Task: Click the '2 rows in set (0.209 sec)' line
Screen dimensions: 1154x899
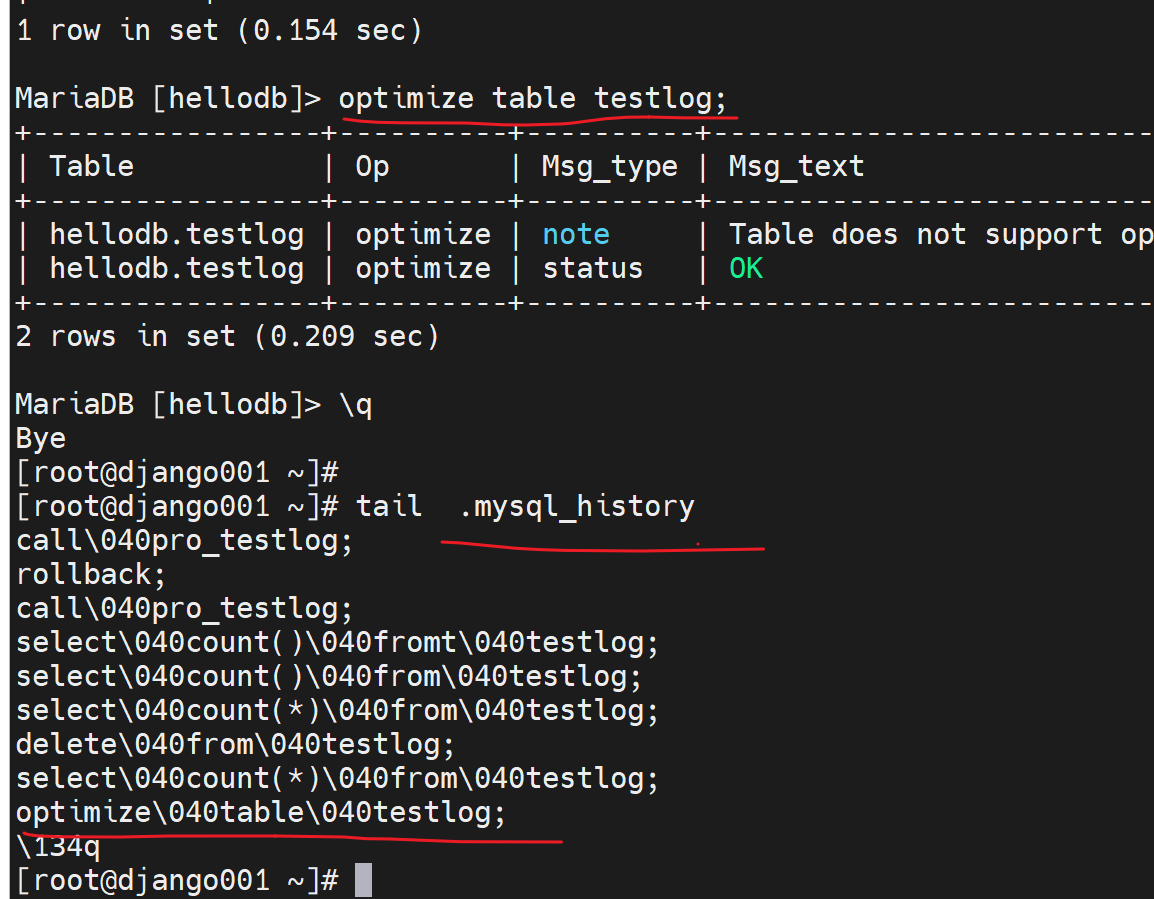Action: click(x=227, y=336)
